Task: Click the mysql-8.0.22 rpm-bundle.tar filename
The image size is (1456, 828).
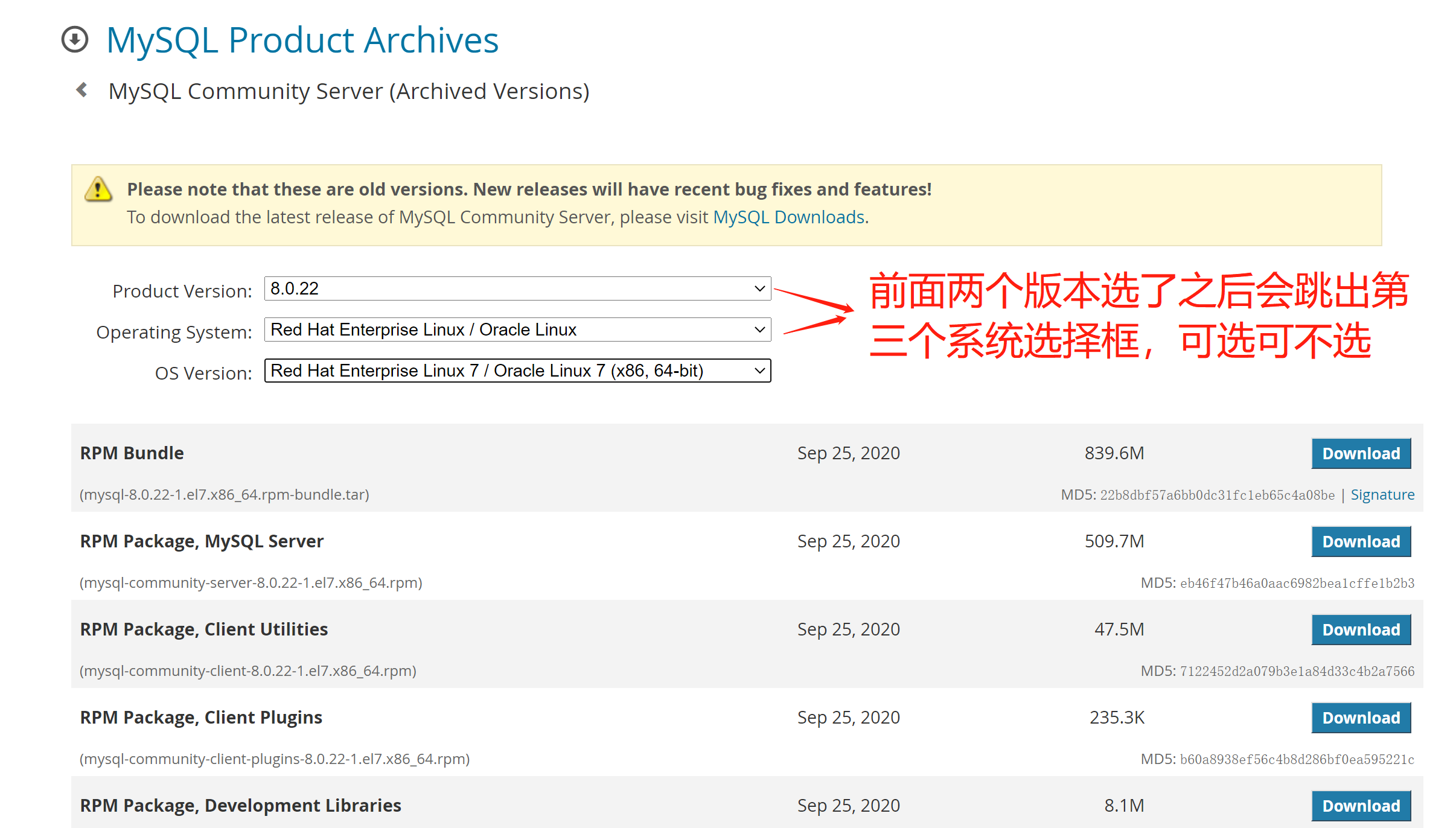Action: click(225, 495)
